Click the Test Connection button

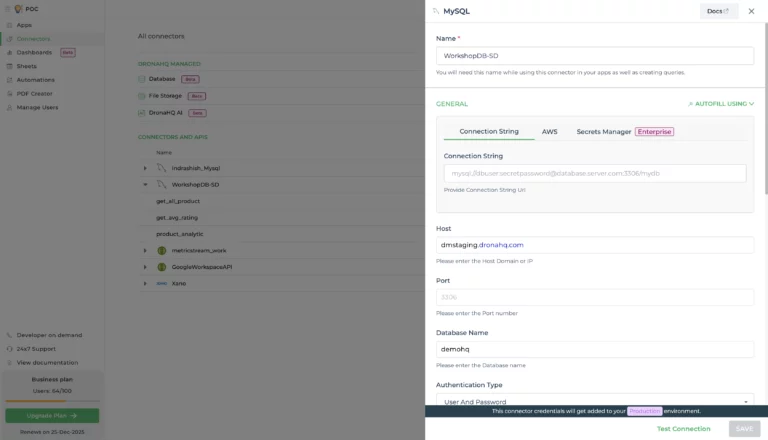pyautogui.click(x=683, y=428)
